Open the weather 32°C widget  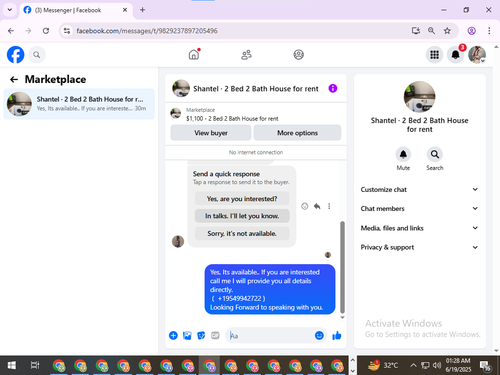tap(383, 365)
